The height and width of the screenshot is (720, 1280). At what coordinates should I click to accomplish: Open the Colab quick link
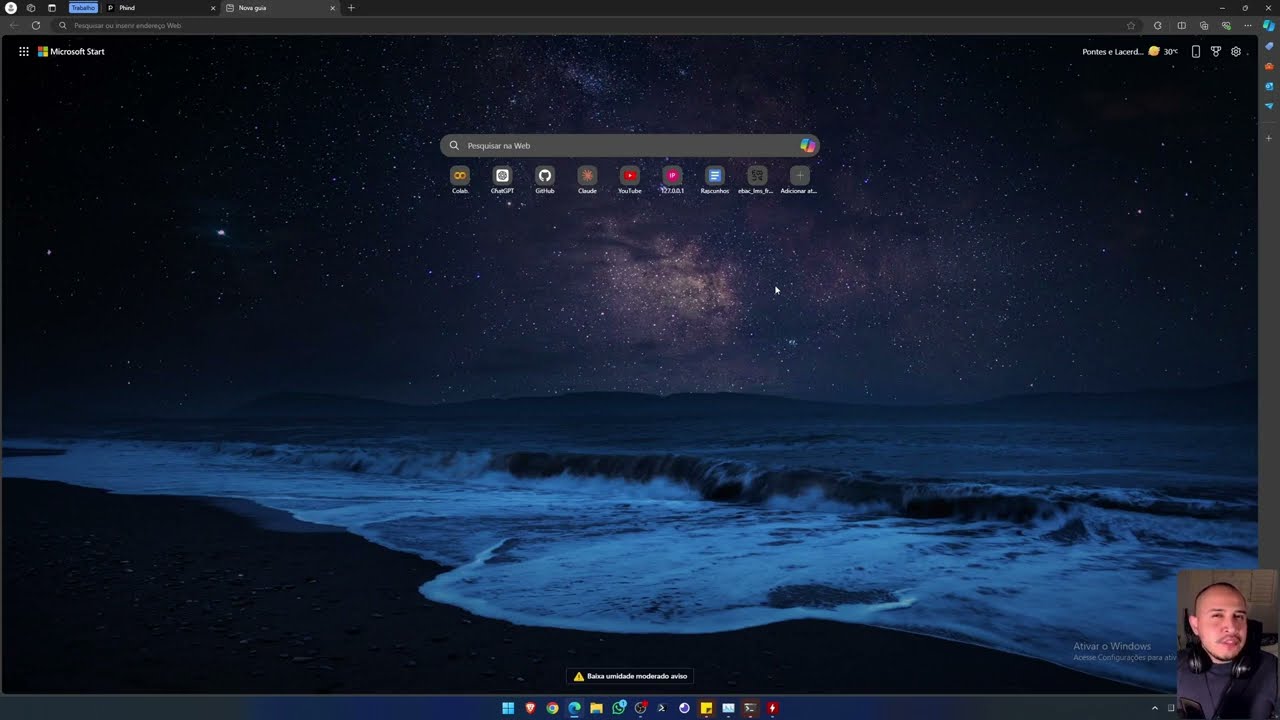tap(460, 180)
